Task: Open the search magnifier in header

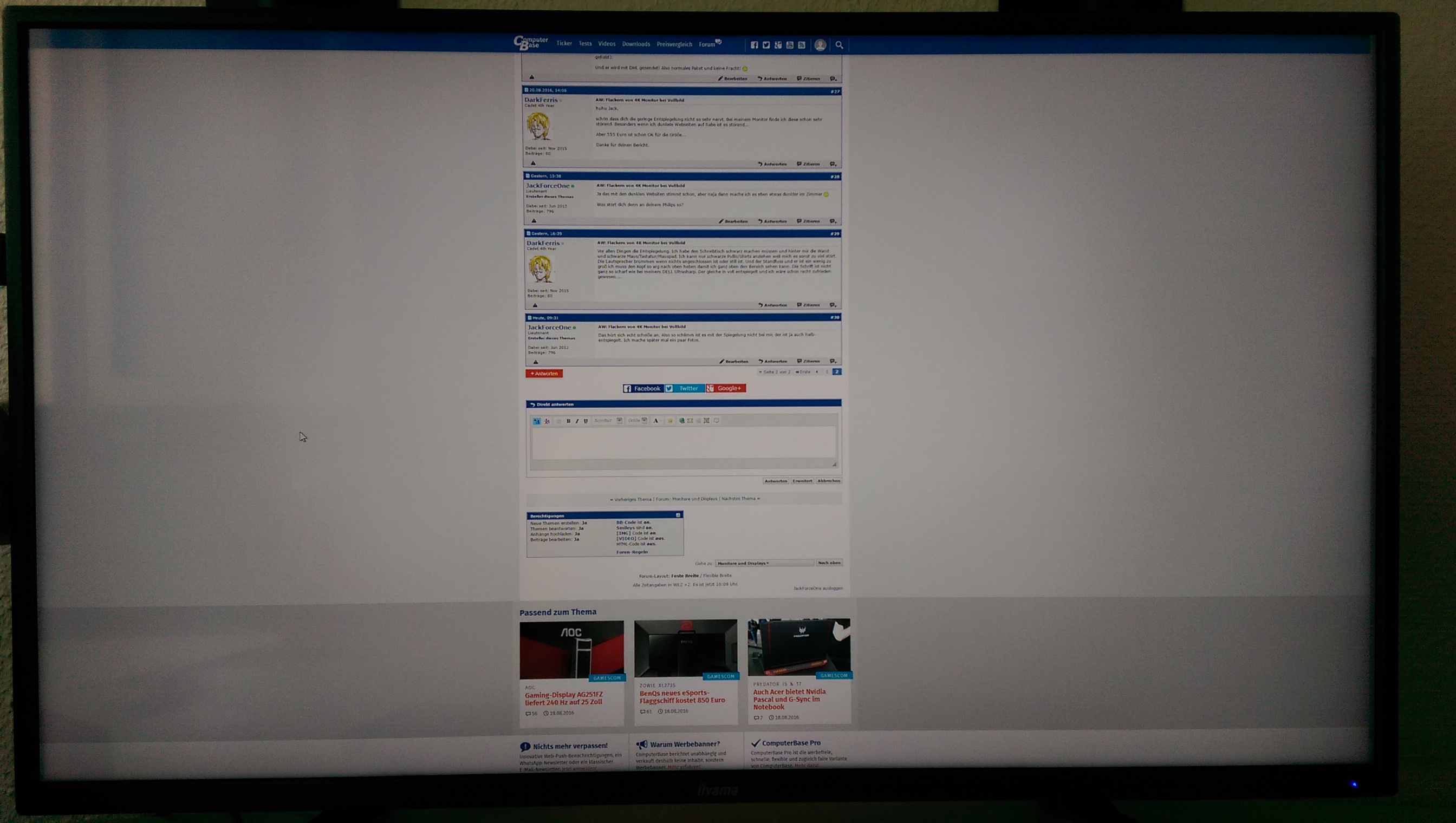Action: (x=839, y=45)
